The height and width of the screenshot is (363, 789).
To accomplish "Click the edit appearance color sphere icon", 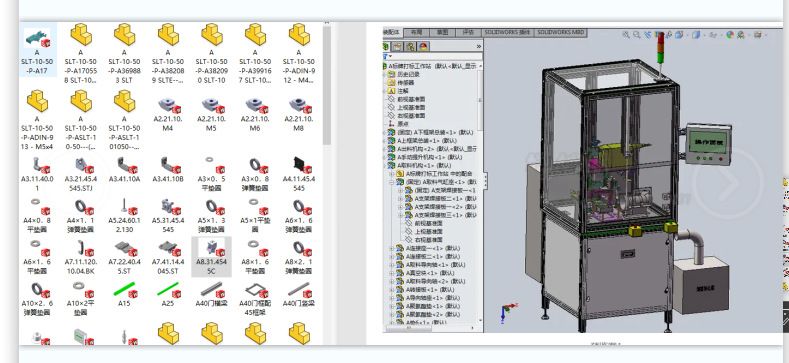I will click(730, 35).
